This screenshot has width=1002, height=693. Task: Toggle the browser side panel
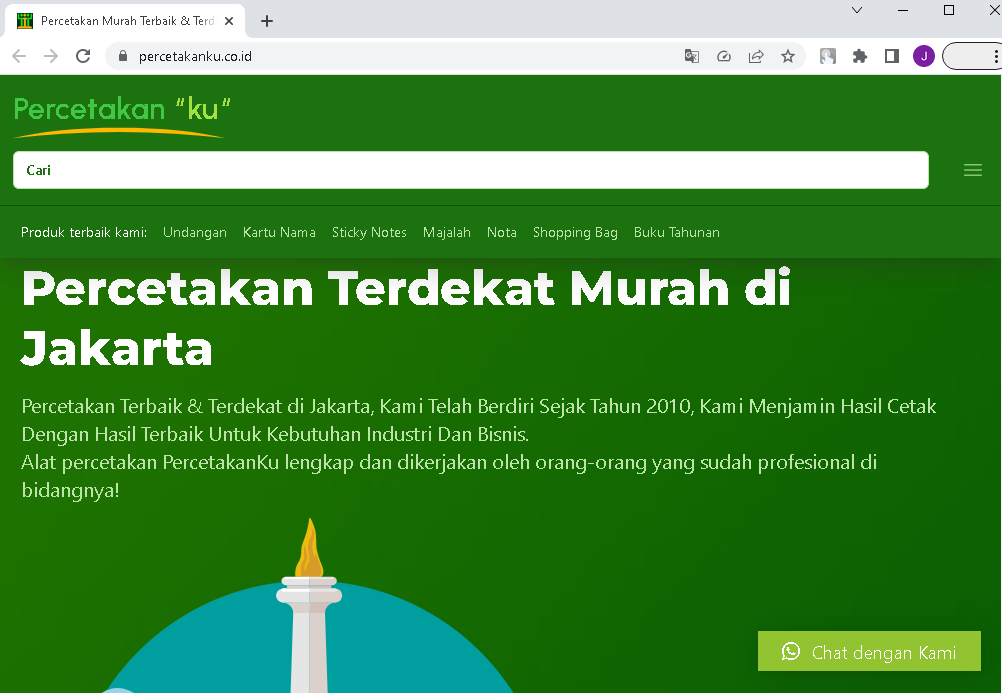pos(892,56)
